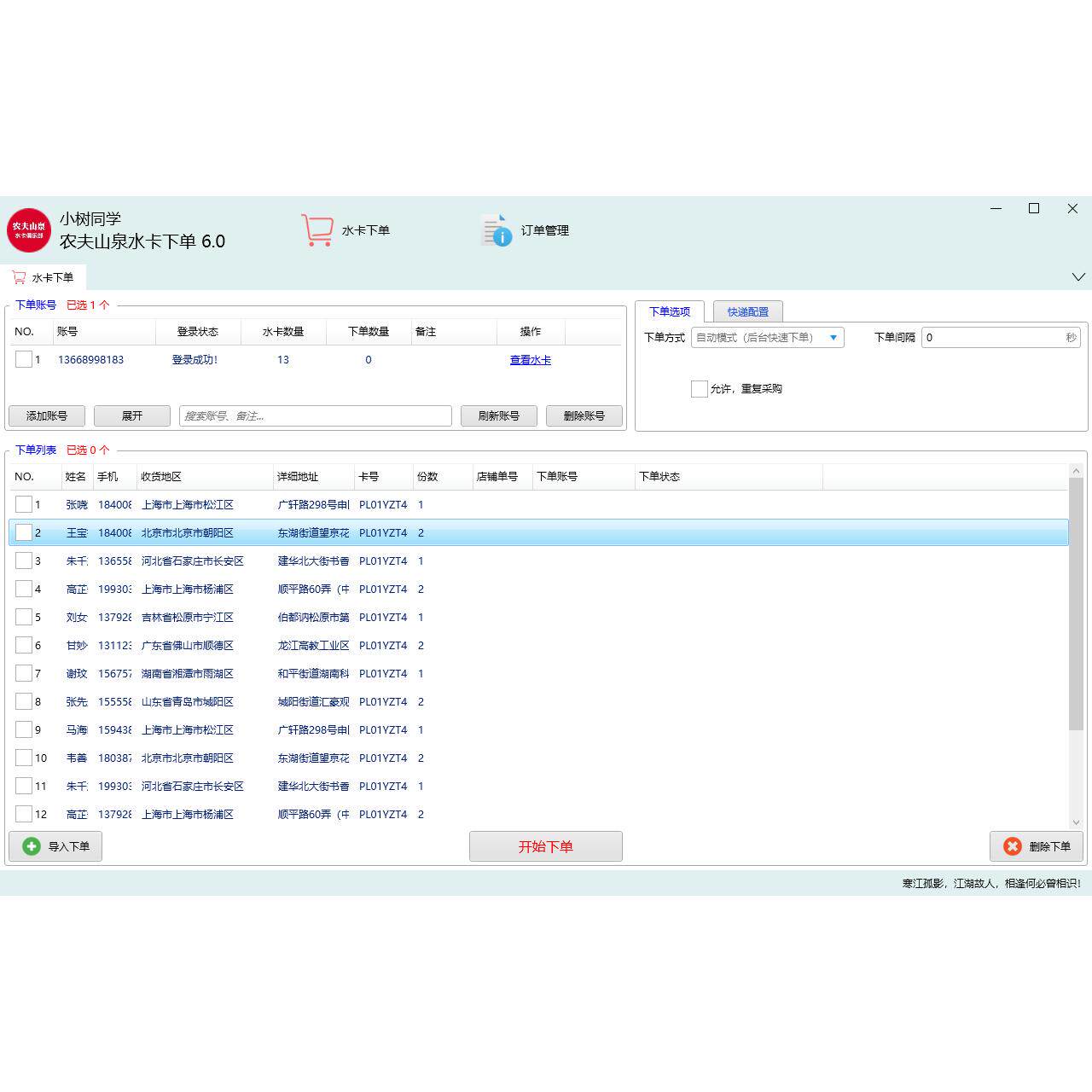
Task: Tick checkbox for order row 5
Action: tap(24, 618)
